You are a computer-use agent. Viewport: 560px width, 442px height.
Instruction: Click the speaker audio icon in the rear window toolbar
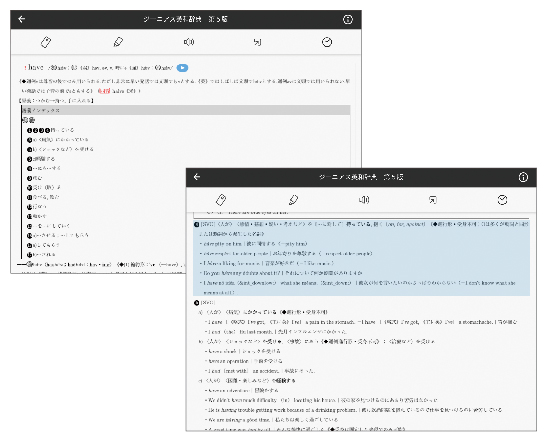[x=189, y=42]
